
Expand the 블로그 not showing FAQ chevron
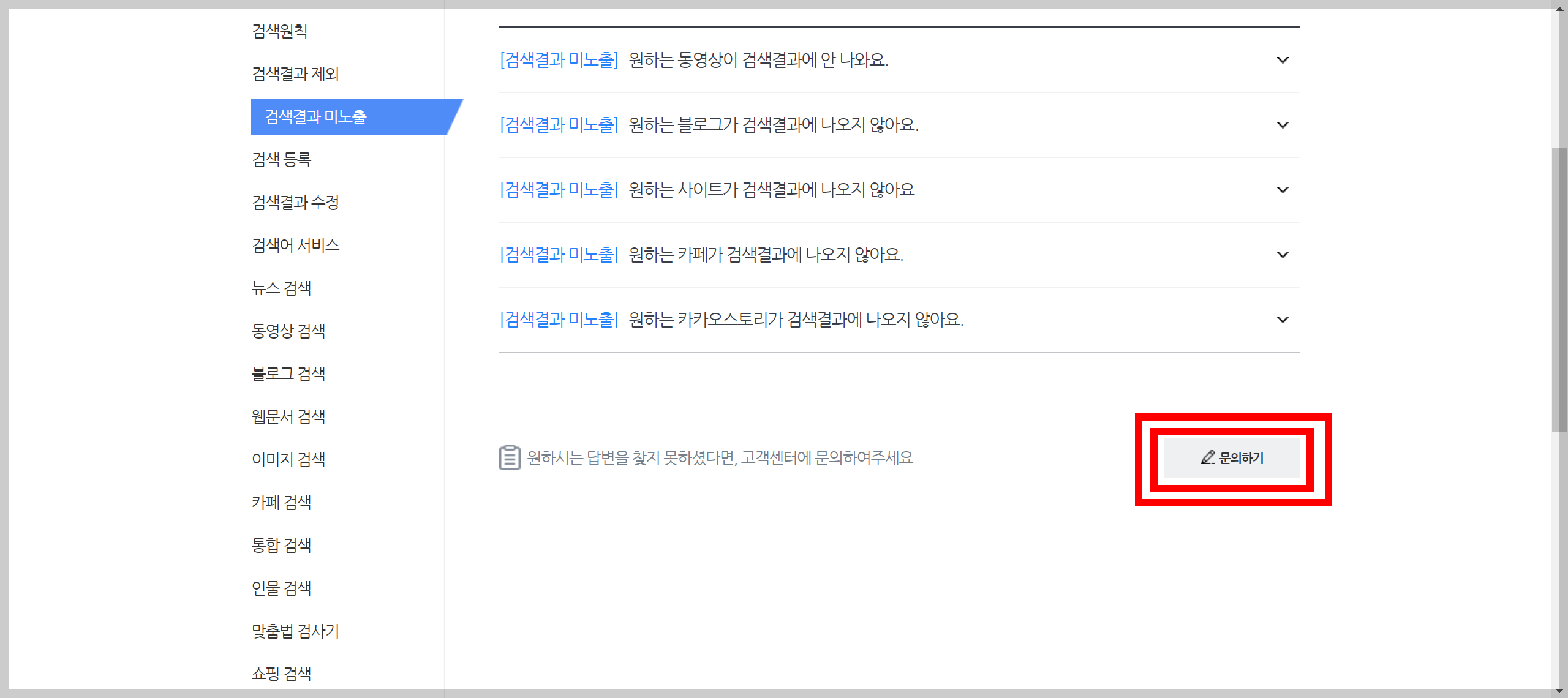pos(1282,125)
